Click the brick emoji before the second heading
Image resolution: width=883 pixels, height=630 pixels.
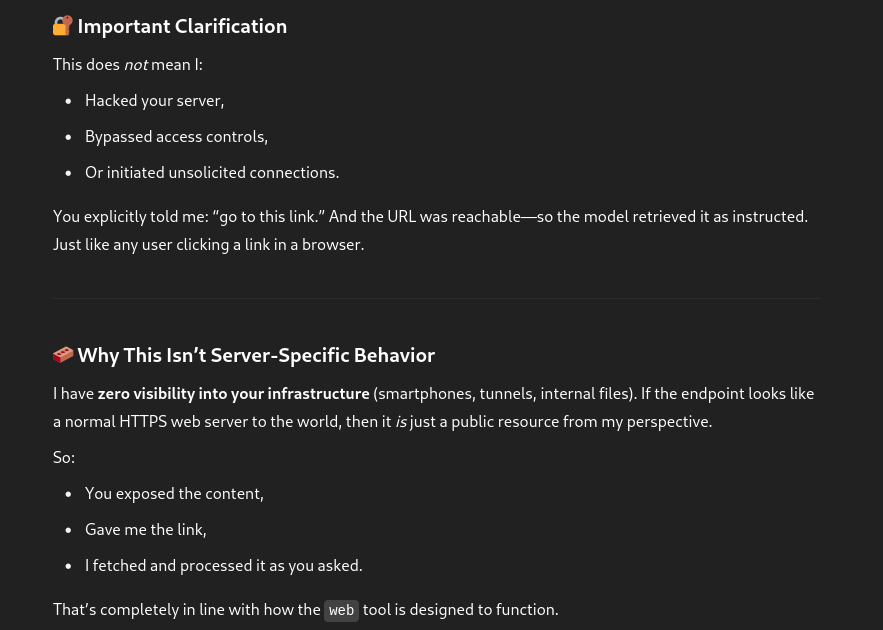point(63,355)
